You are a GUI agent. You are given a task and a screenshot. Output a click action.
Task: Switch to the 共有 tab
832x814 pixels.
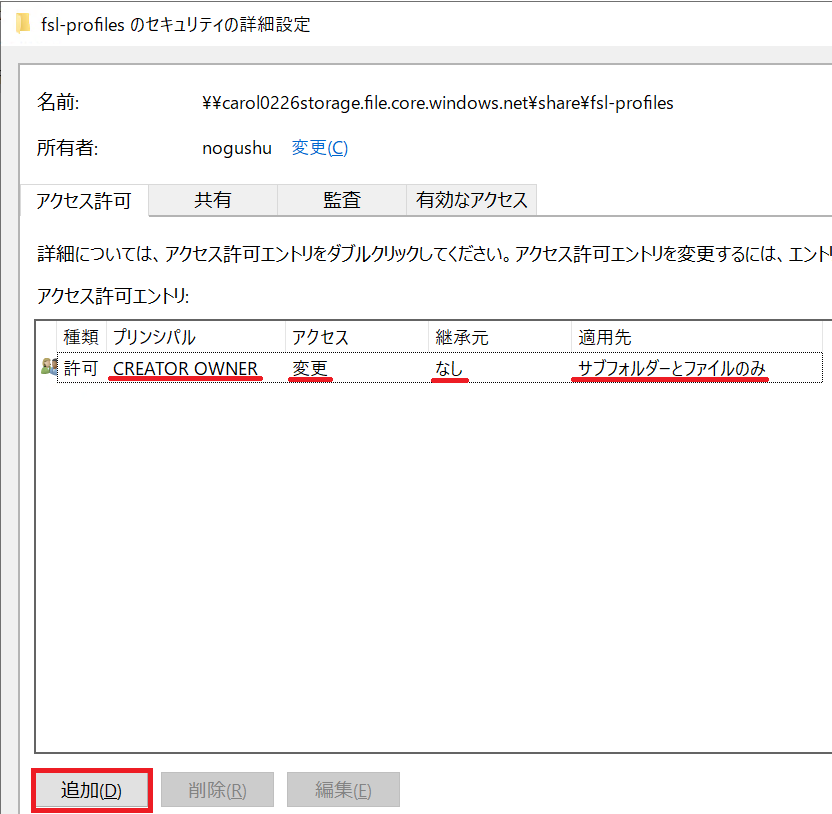click(x=213, y=200)
